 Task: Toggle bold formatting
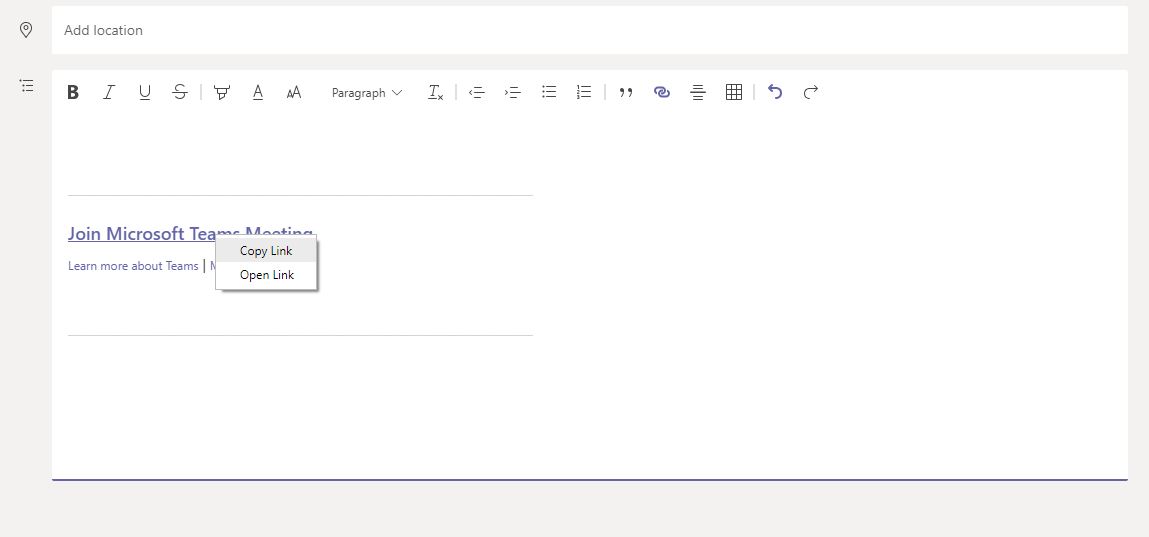[73, 92]
